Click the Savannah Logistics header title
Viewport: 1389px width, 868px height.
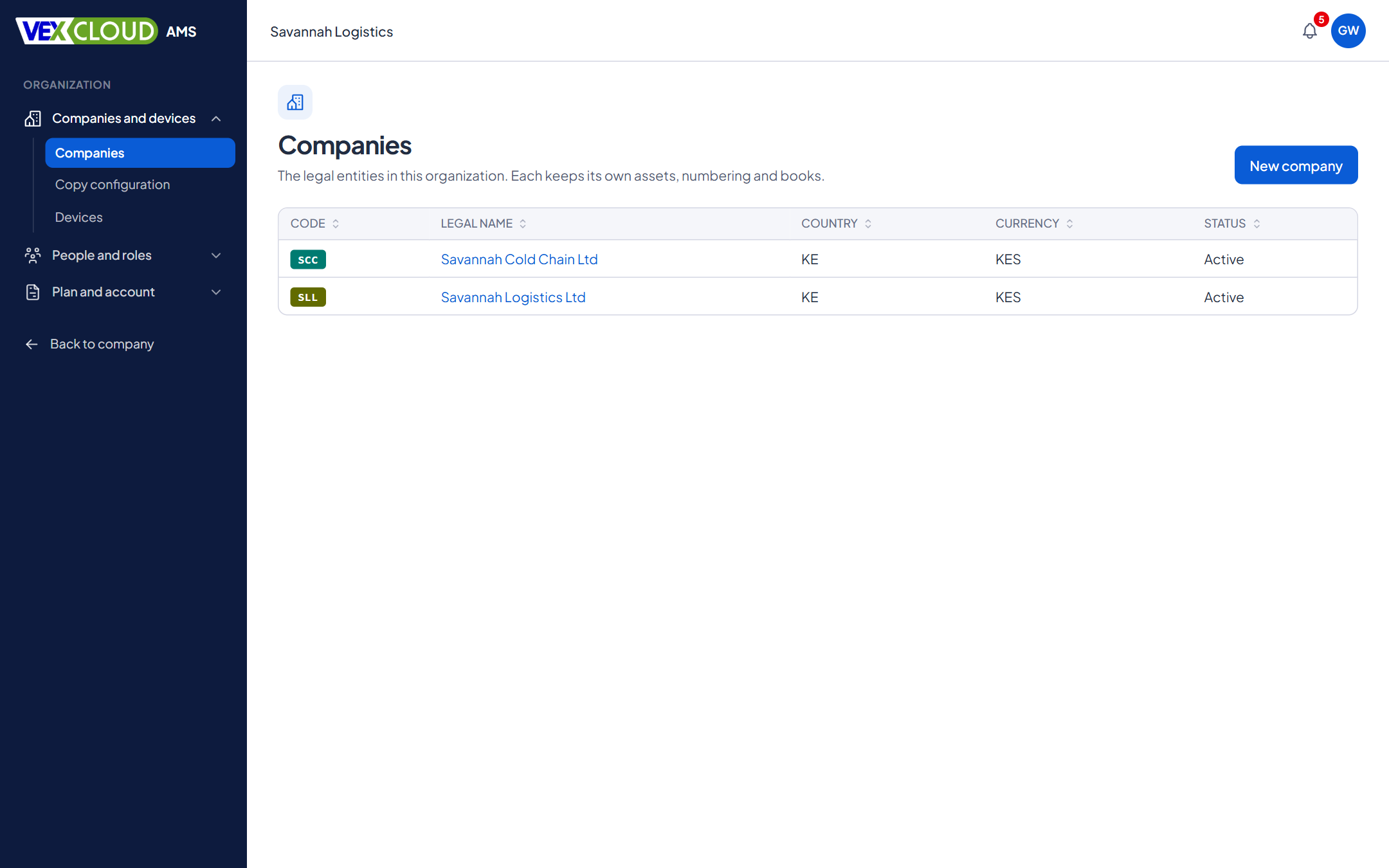(x=331, y=32)
